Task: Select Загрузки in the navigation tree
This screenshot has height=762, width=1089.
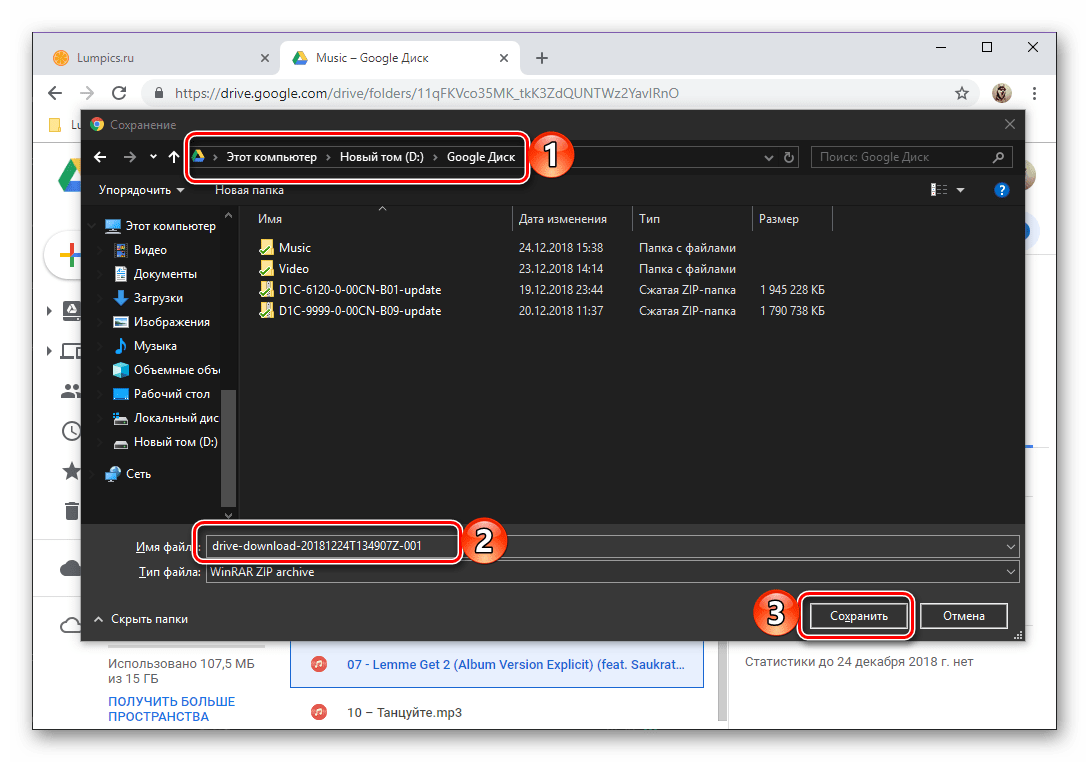Action: click(x=158, y=298)
